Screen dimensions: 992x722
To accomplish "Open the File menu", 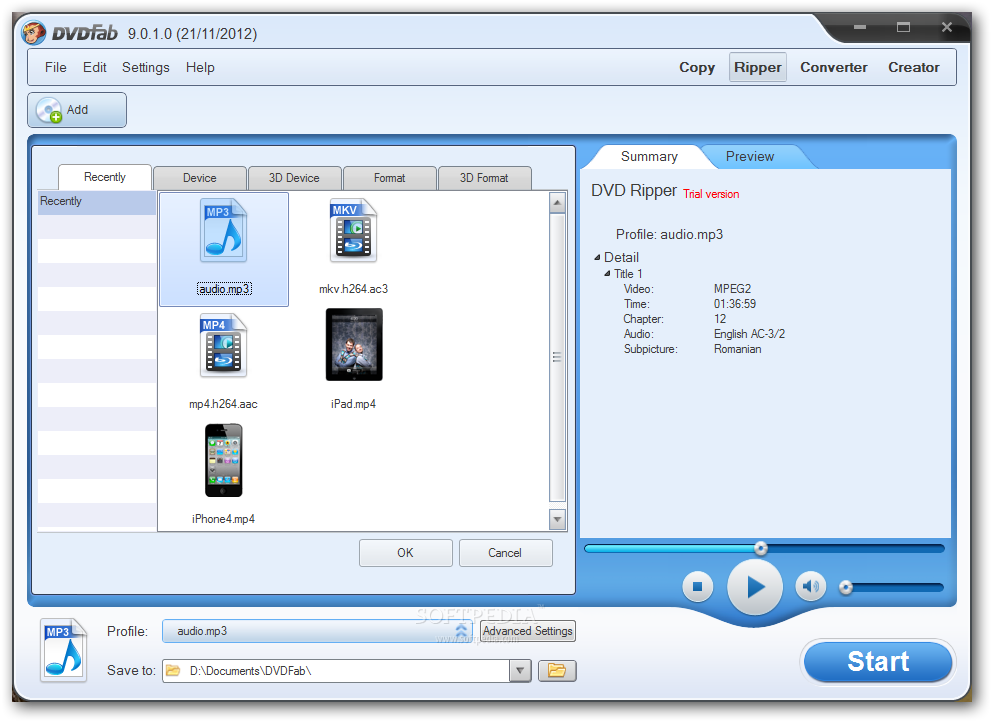I will 56,68.
